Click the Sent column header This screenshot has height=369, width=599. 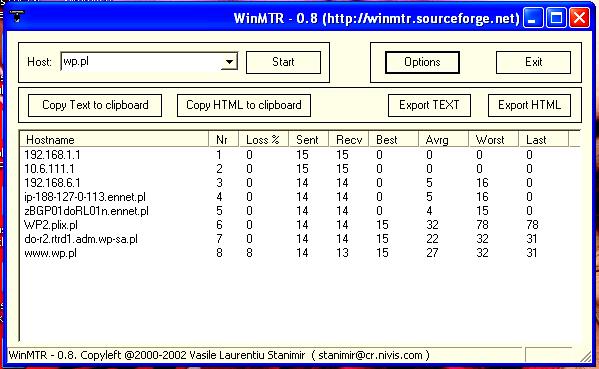(309, 140)
